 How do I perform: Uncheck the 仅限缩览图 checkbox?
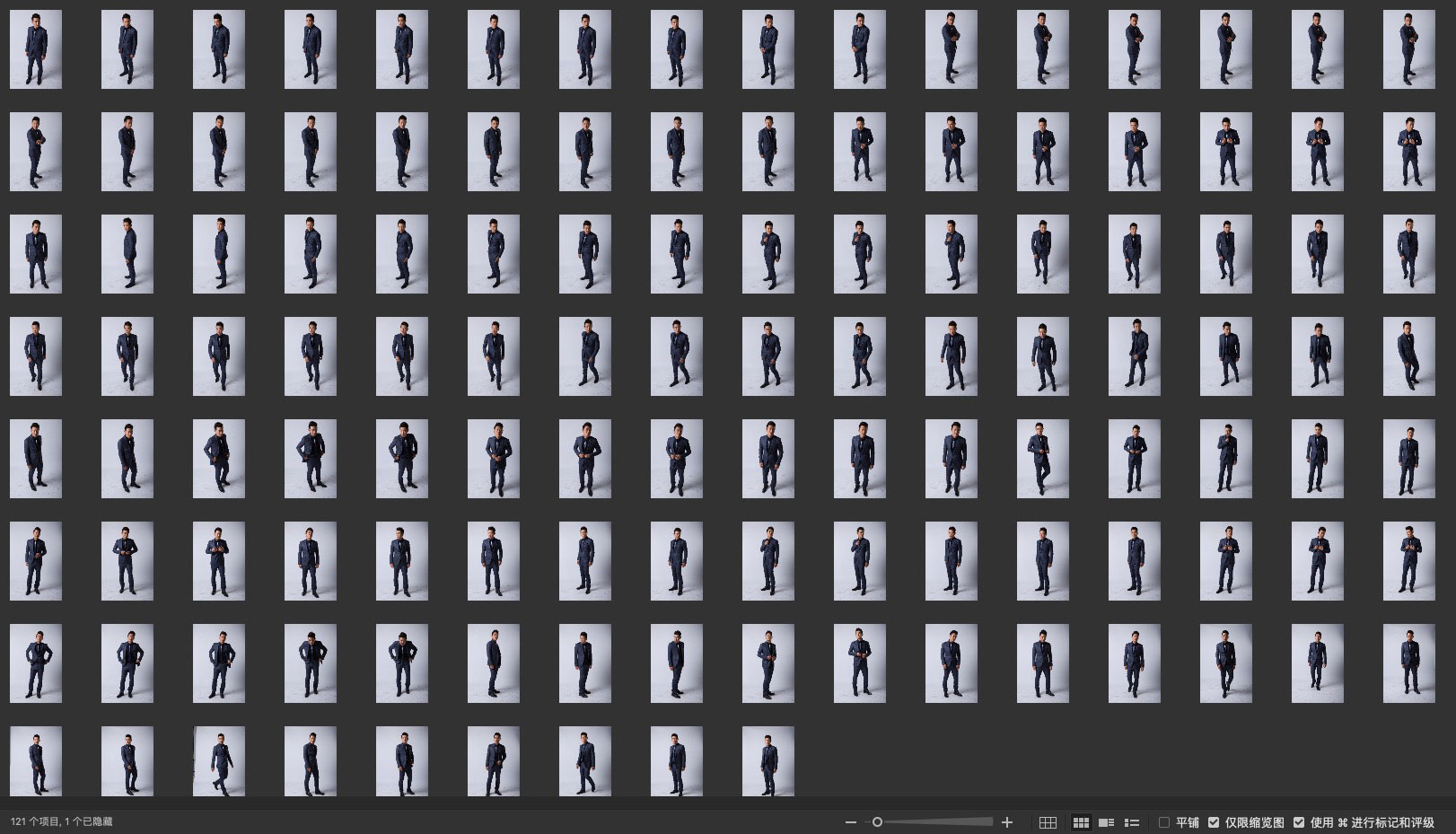(x=1214, y=822)
